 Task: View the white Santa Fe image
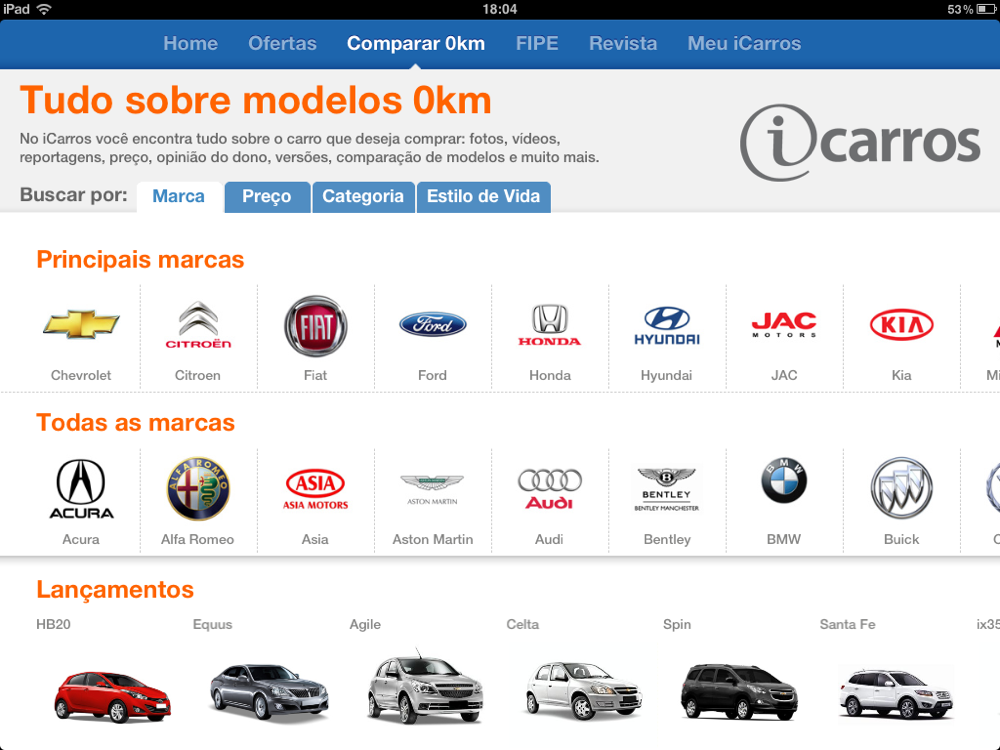point(895,694)
